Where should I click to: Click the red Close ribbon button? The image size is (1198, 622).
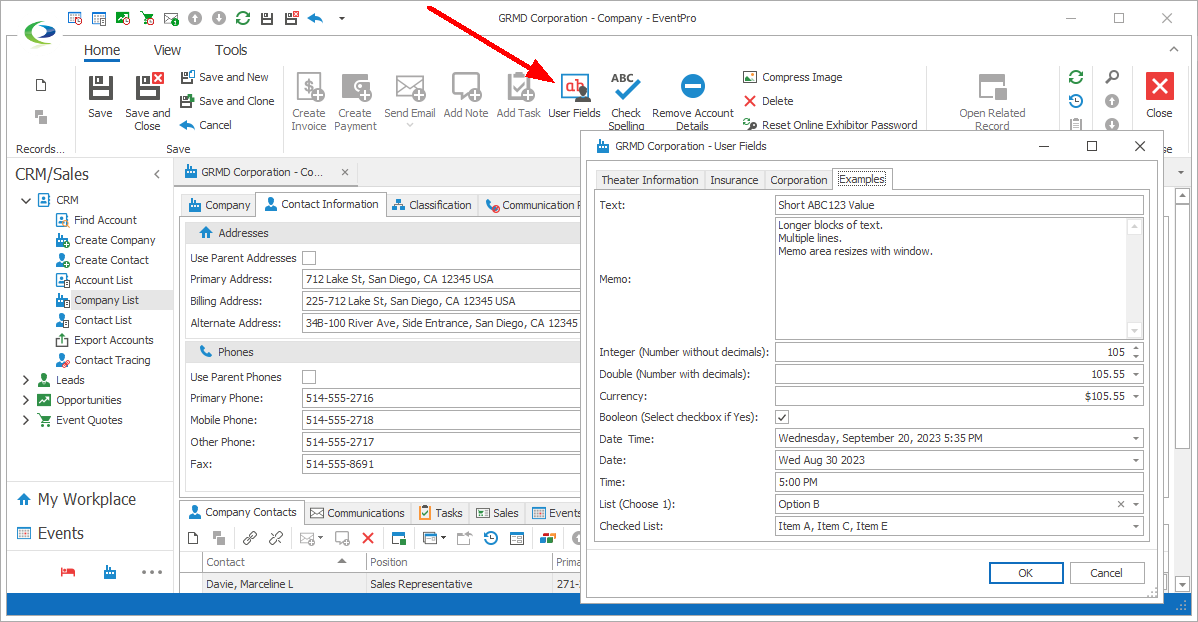1159,96
